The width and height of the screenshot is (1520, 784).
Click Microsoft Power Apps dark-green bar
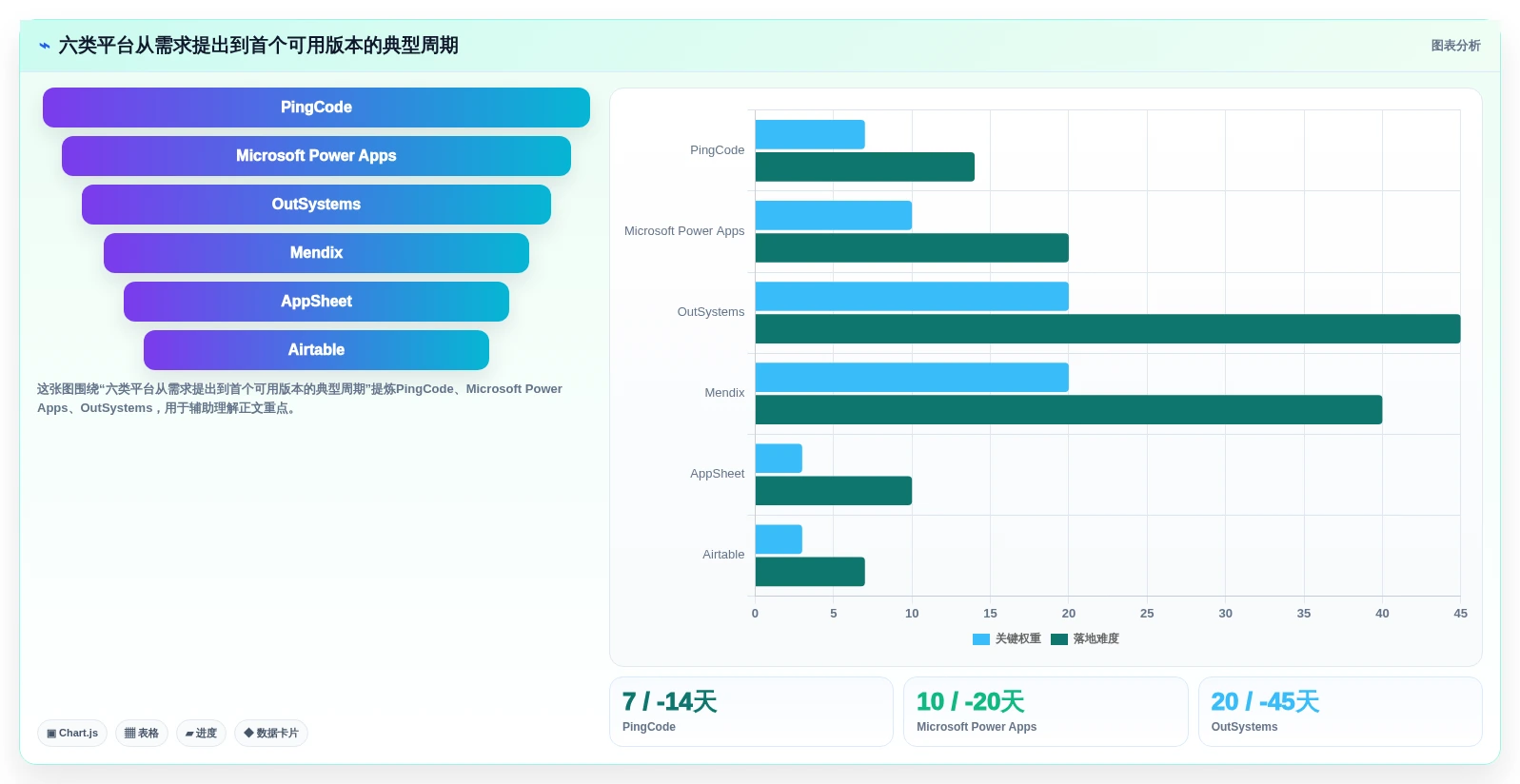click(912, 247)
